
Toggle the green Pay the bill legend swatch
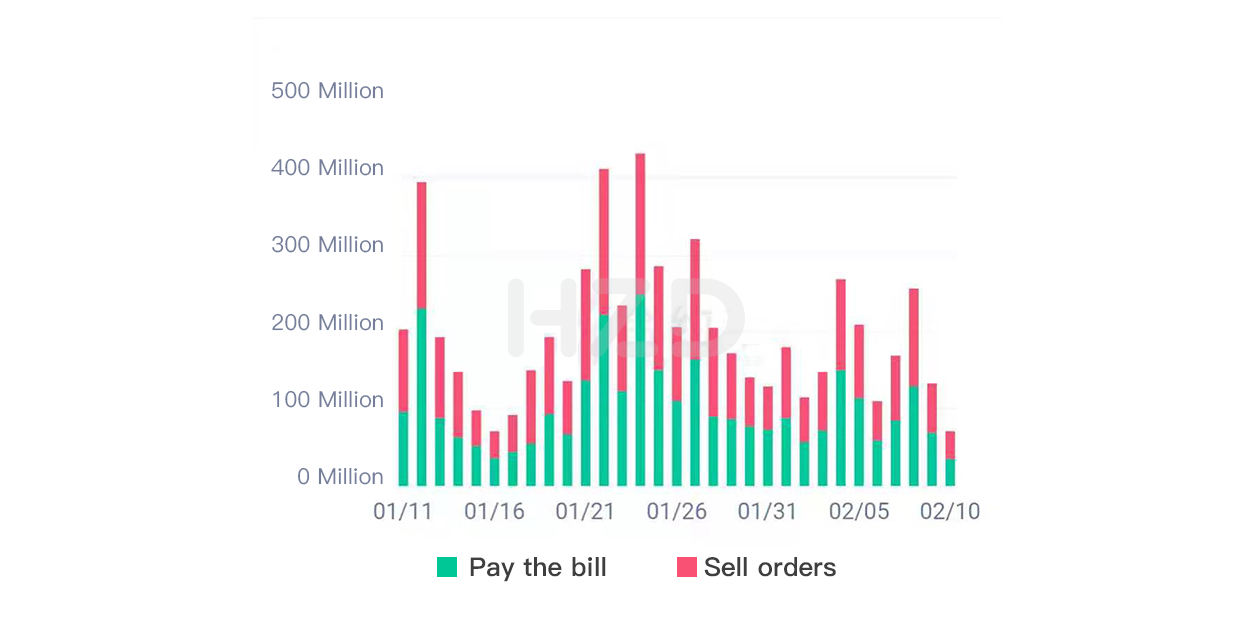[447, 567]
